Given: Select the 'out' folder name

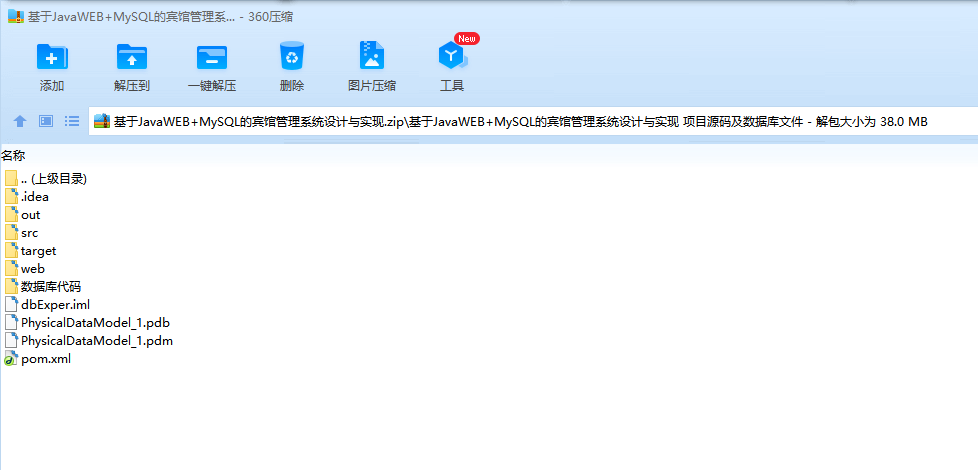Looking at the screenshot, I should point(31,215).
